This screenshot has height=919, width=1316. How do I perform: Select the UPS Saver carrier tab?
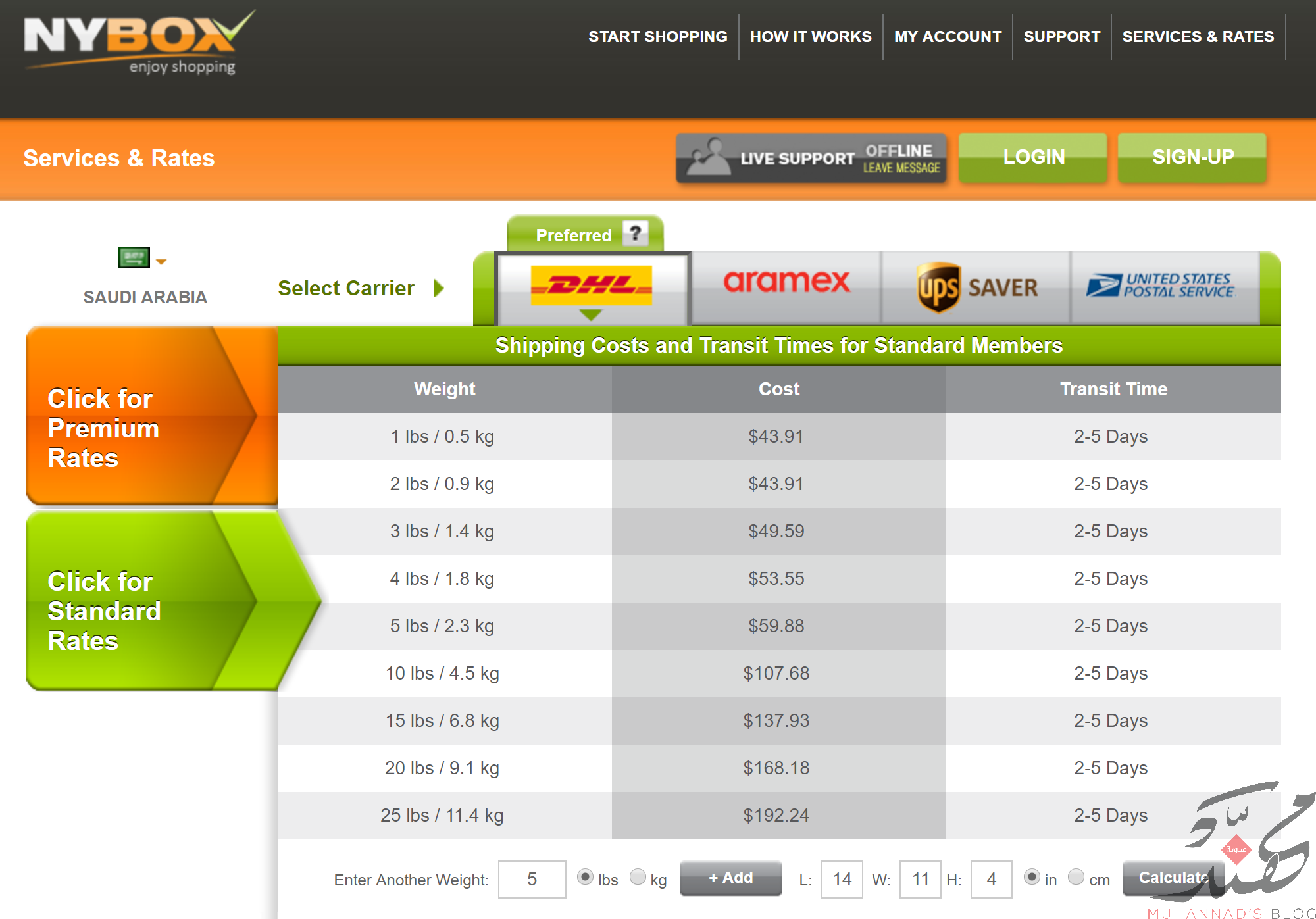(976, 288)
